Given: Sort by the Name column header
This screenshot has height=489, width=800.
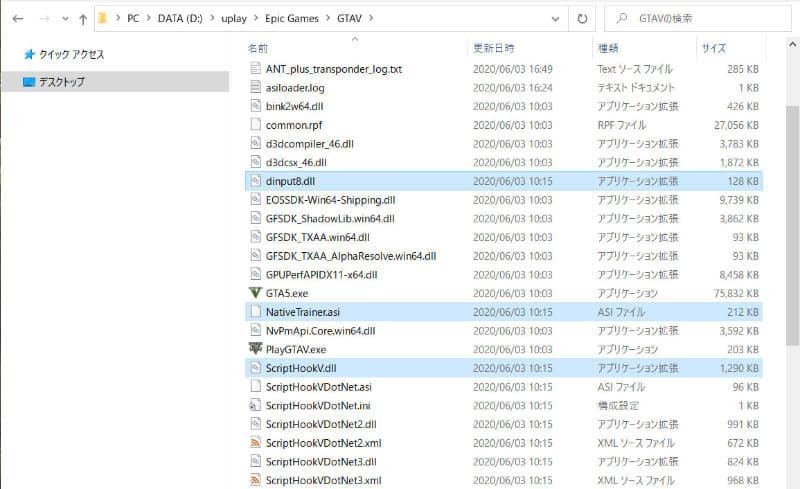Looking at the screenshot, I should (258, 48).
